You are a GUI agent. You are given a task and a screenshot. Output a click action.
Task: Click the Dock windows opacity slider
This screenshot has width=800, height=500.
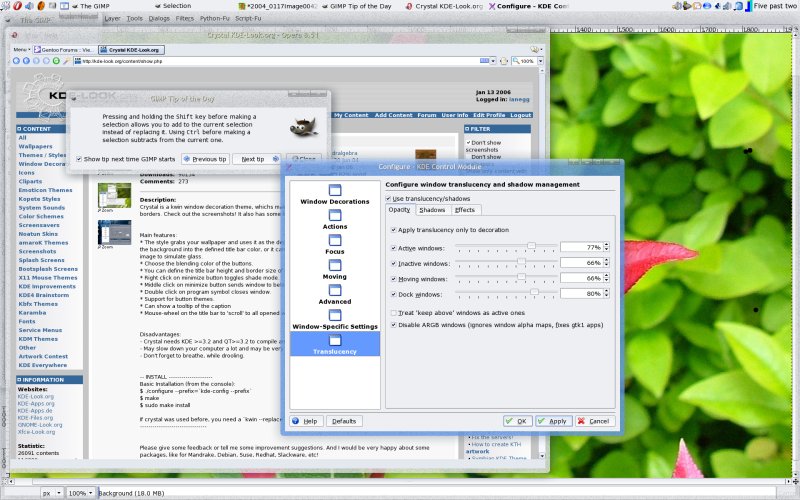pyautogui.click(x=506, y=293)
